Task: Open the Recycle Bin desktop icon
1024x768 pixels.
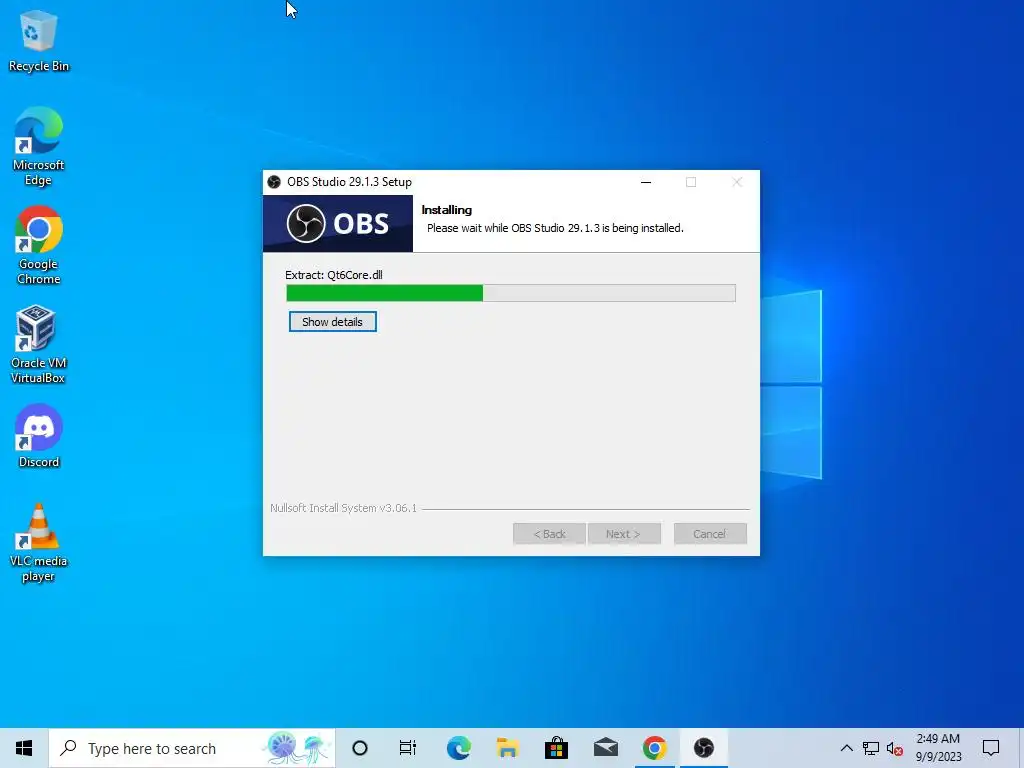Action: 39,41
